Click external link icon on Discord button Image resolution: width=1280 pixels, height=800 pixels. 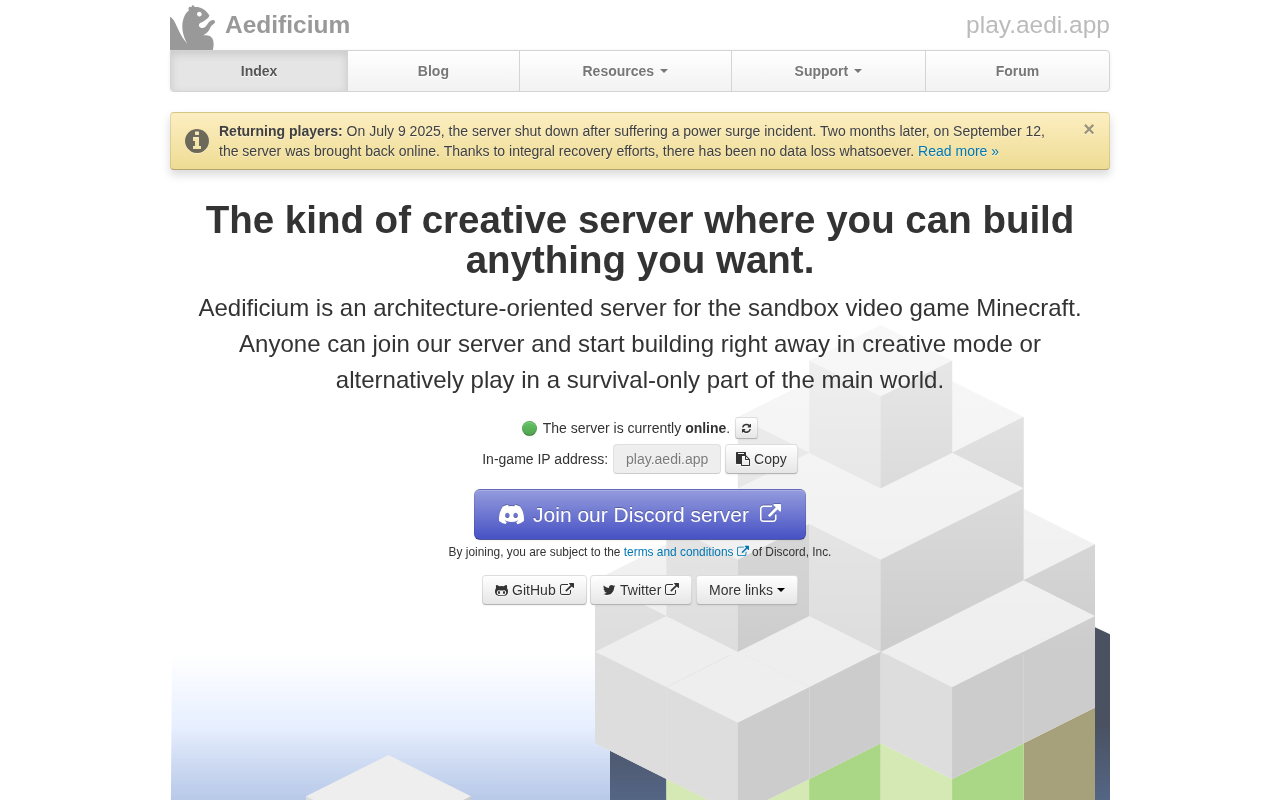pyautogui.click(x=770, y=514)
